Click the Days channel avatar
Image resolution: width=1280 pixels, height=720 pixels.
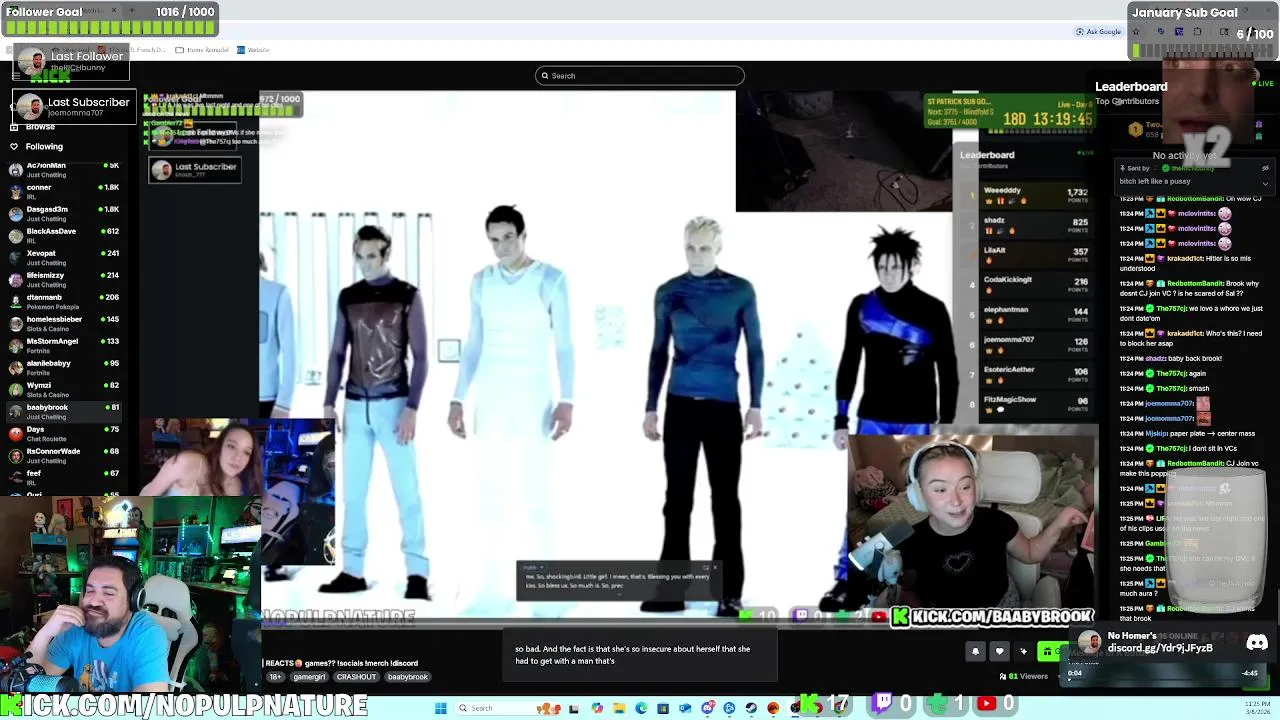tap(15, 433)
